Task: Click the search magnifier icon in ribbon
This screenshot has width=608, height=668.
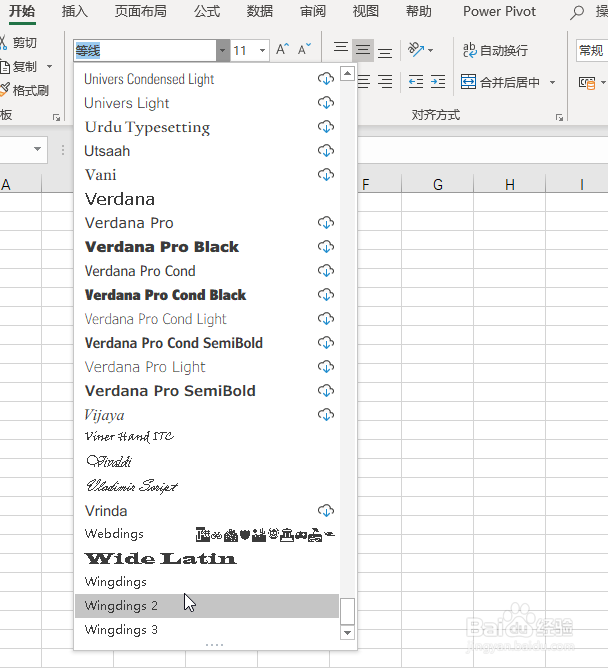Action: [576, 12]
